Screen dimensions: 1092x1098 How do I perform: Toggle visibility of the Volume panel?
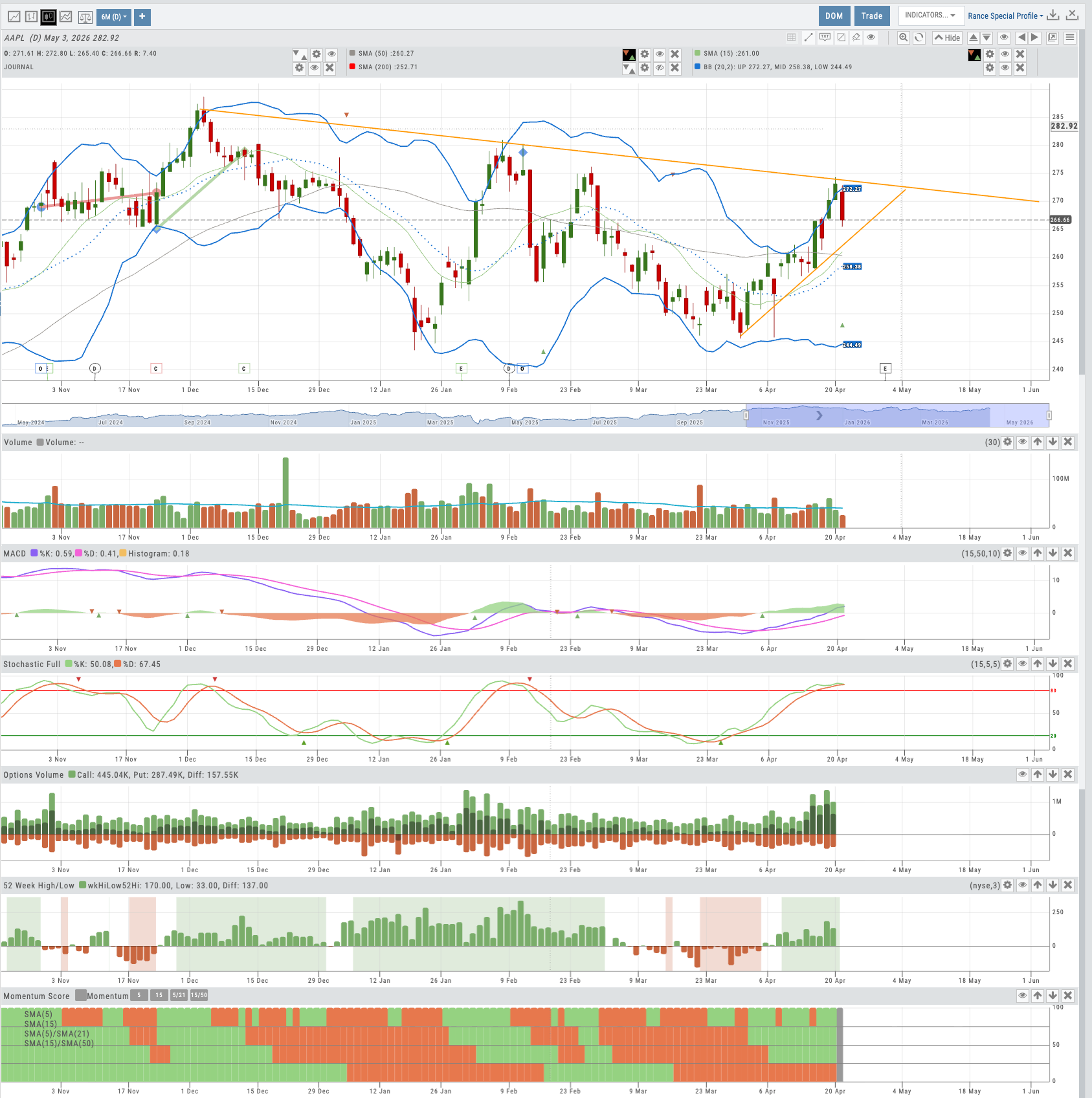click(x=1022, y=442)
